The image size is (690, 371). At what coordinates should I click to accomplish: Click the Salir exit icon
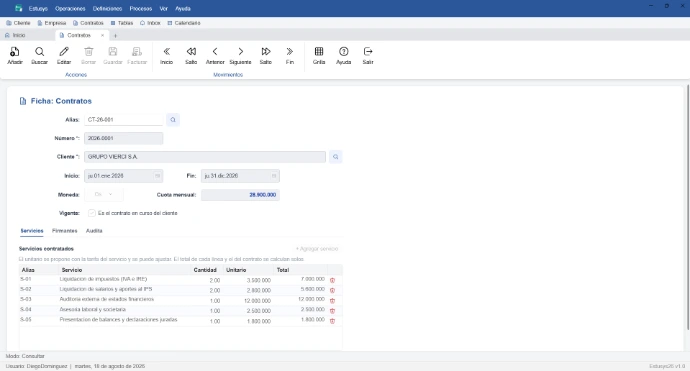pos(368,55)
